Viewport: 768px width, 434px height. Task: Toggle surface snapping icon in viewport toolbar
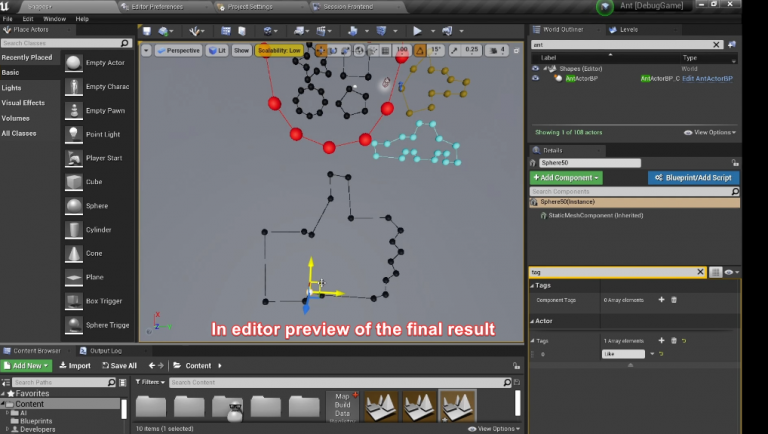373,50
